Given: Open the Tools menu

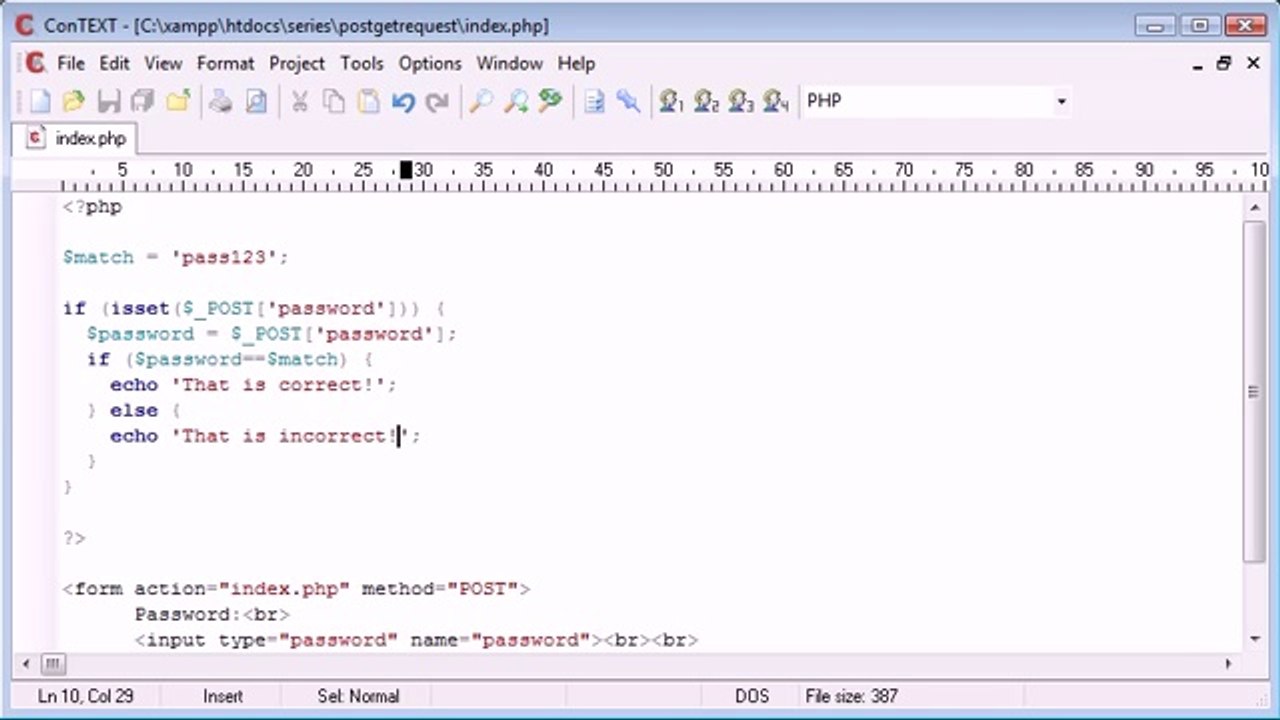Looking at the screenshot, I should (x=361, y=63).
